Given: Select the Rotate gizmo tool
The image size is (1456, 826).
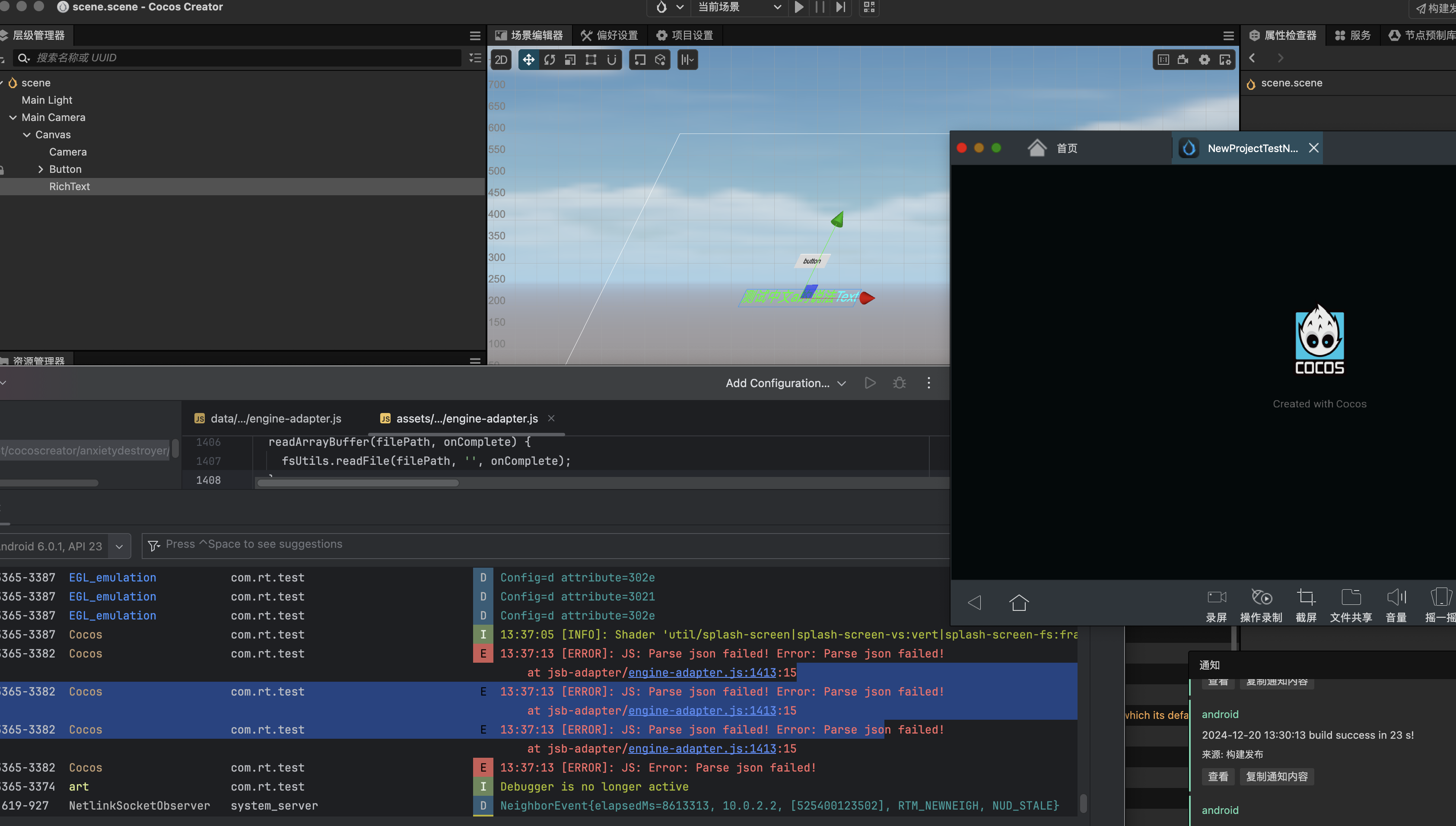Looking at the screenshot, I should (549, 60).
